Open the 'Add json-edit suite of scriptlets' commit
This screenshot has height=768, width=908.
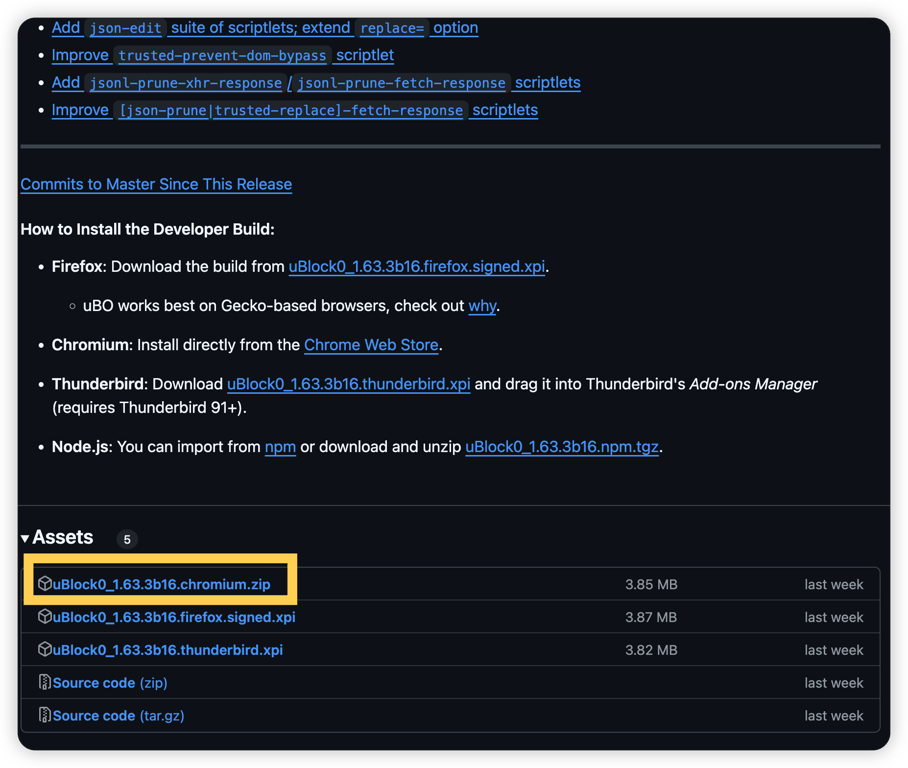265,28
